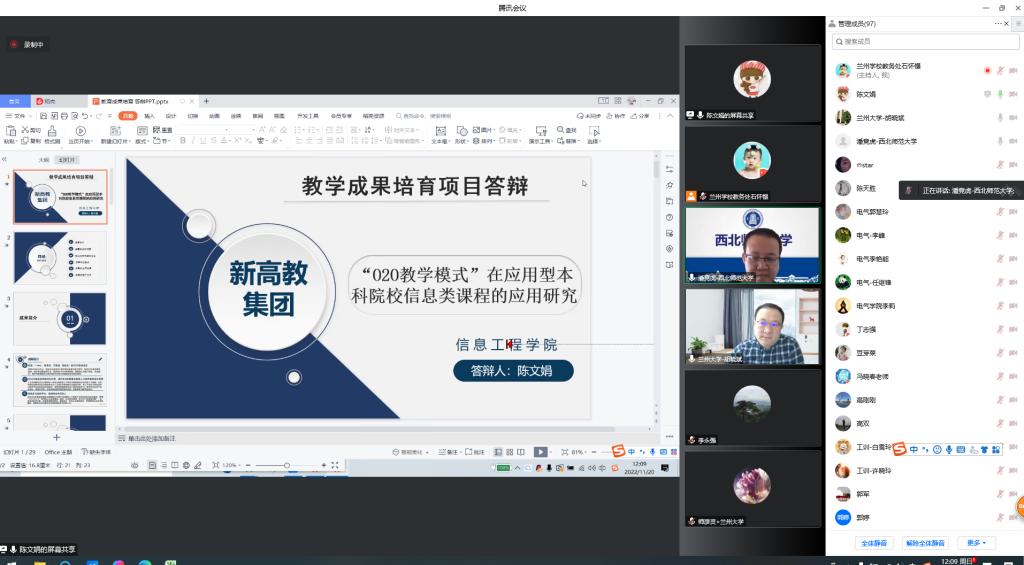Click muted mic icon for 电气-李峰
The width and height of the screenshot is (1024, 565).
pyautogui.click(x=1000, y=235)
